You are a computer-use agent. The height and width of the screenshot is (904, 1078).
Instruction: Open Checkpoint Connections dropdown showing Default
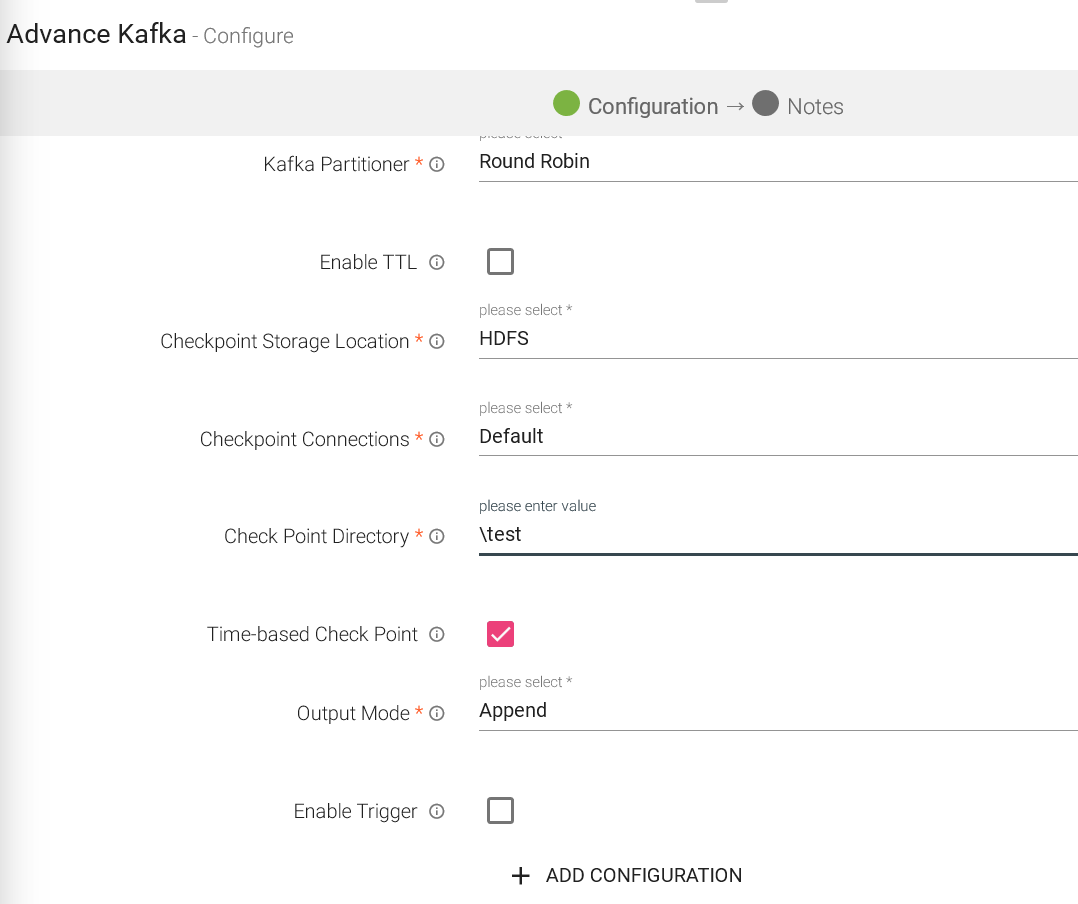[x=777, y=437]
